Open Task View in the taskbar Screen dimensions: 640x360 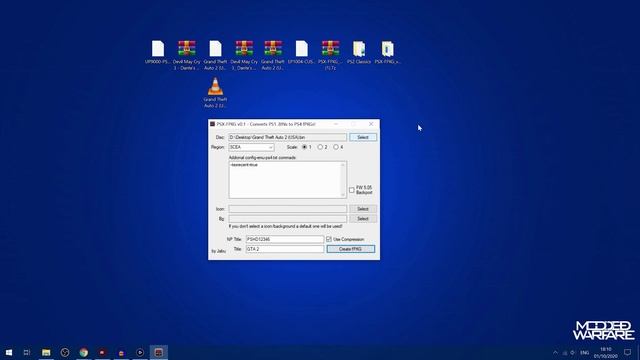pos(27,352)
